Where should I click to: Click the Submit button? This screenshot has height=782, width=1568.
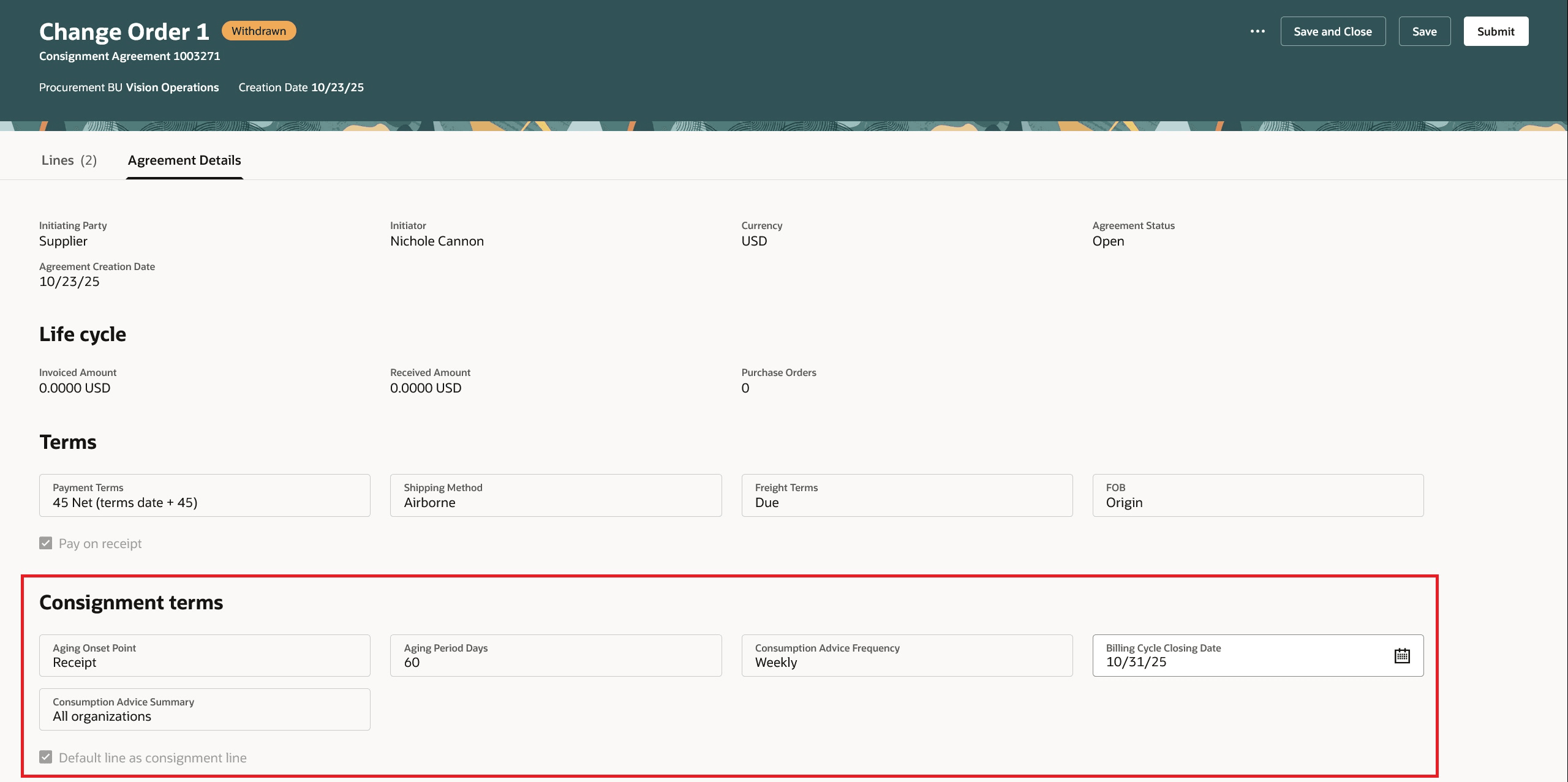pos(1496,31)
